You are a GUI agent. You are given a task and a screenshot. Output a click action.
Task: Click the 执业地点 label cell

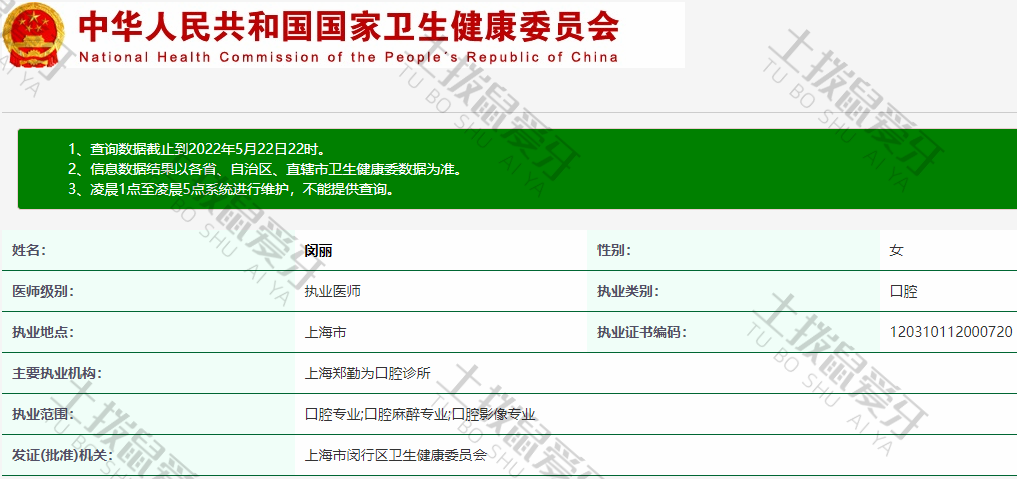[148, 333]
